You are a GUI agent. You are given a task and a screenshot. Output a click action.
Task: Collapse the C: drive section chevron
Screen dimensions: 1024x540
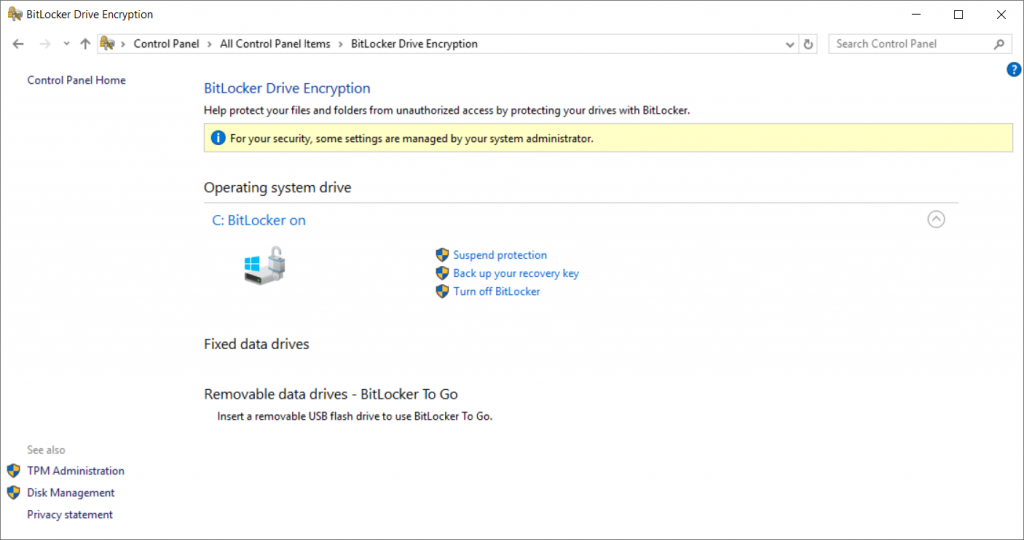click(936, 219)
